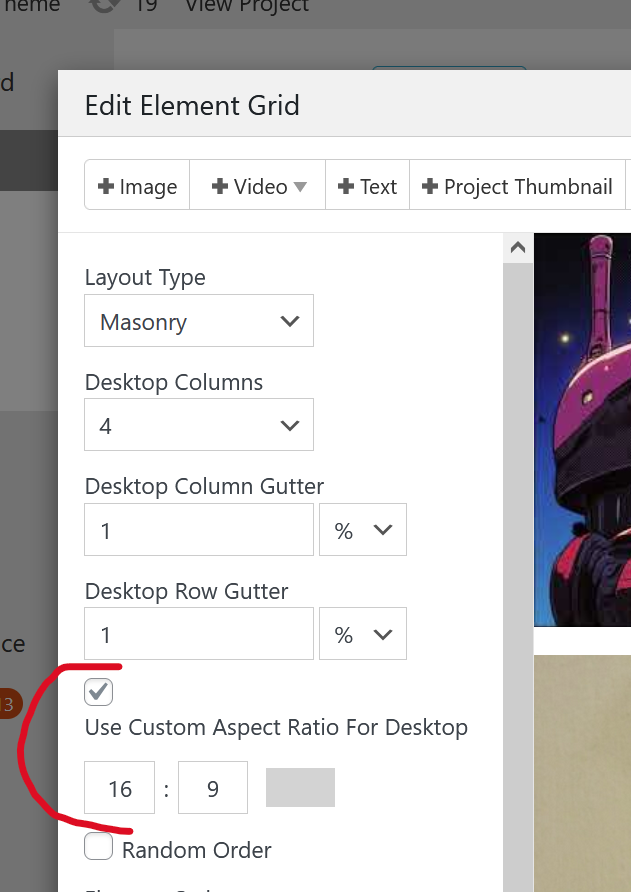The image size is (631, 892).
Task: Click the plus icon next to Text
Action: click(346, 187)
